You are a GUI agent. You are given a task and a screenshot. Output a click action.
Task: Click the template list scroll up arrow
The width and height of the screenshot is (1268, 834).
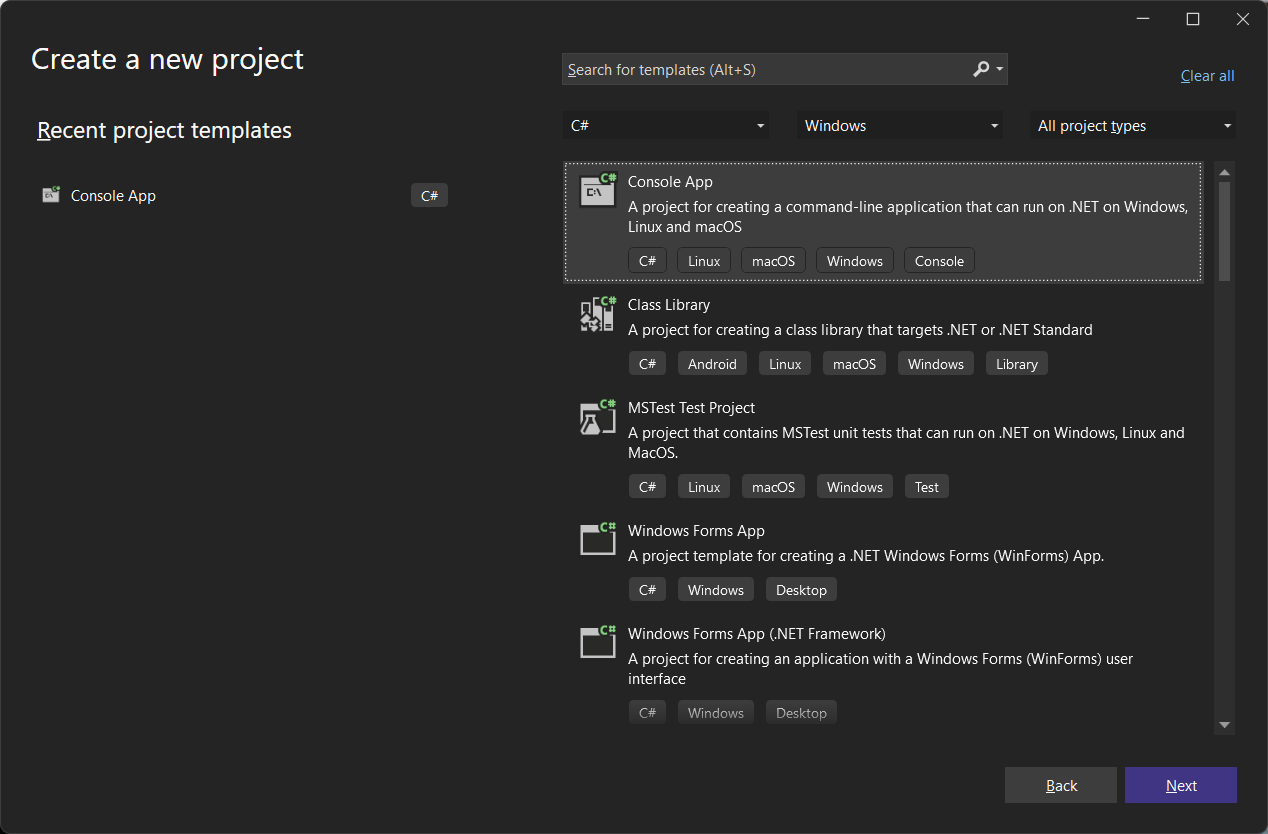pos(1224,172)
